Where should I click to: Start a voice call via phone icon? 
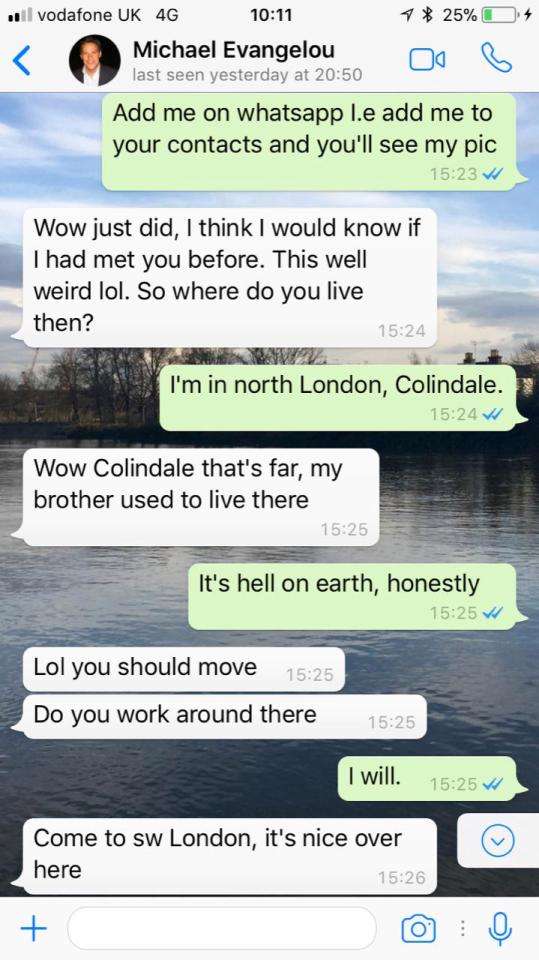point(496,58)
